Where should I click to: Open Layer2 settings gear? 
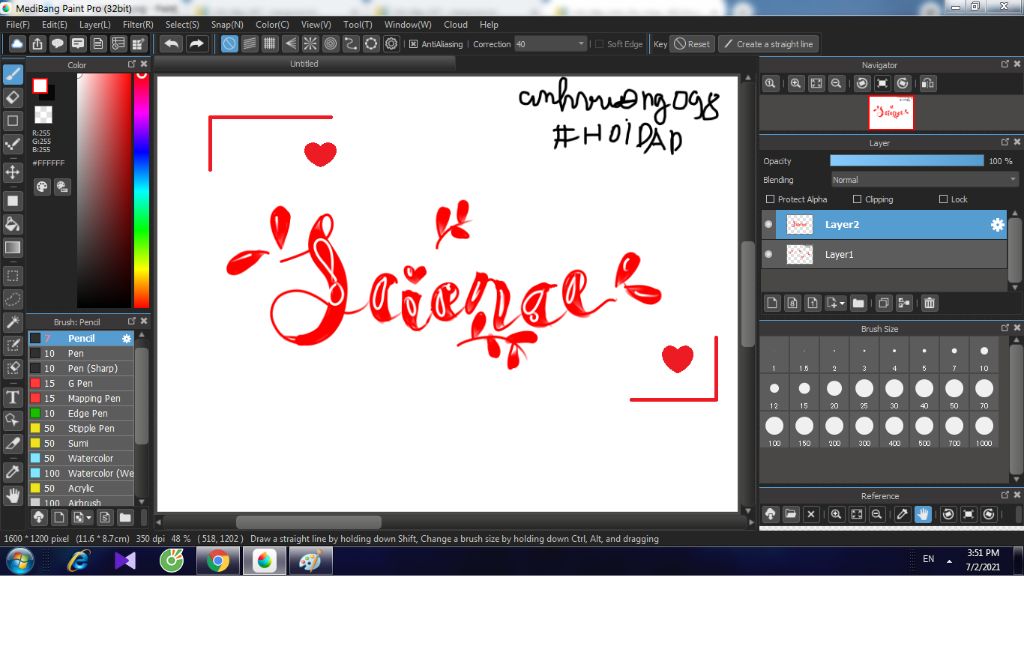997,225
